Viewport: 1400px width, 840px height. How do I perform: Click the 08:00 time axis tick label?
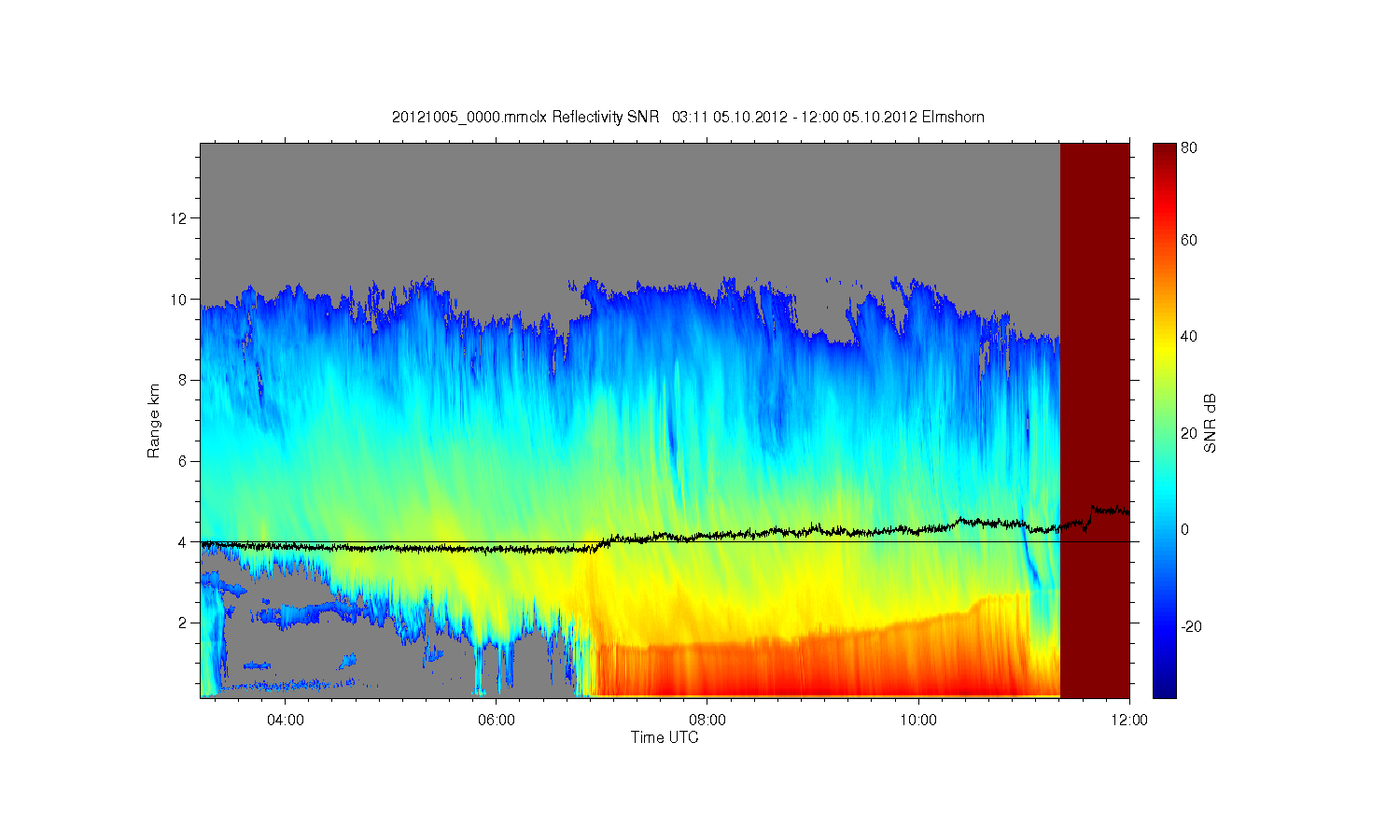[707, 720]
